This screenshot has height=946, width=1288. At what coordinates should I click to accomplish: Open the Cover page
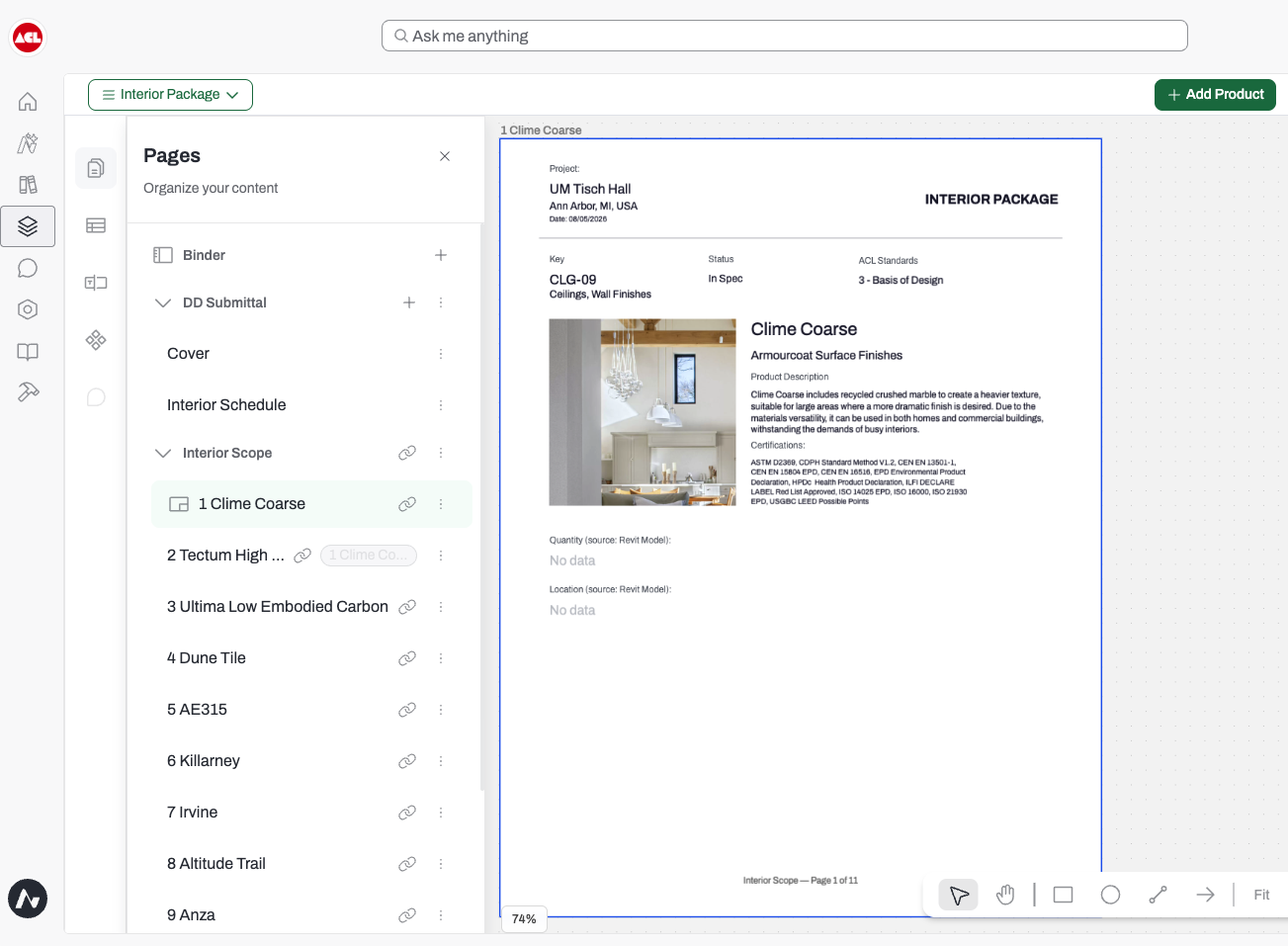(x=188, y=354)
